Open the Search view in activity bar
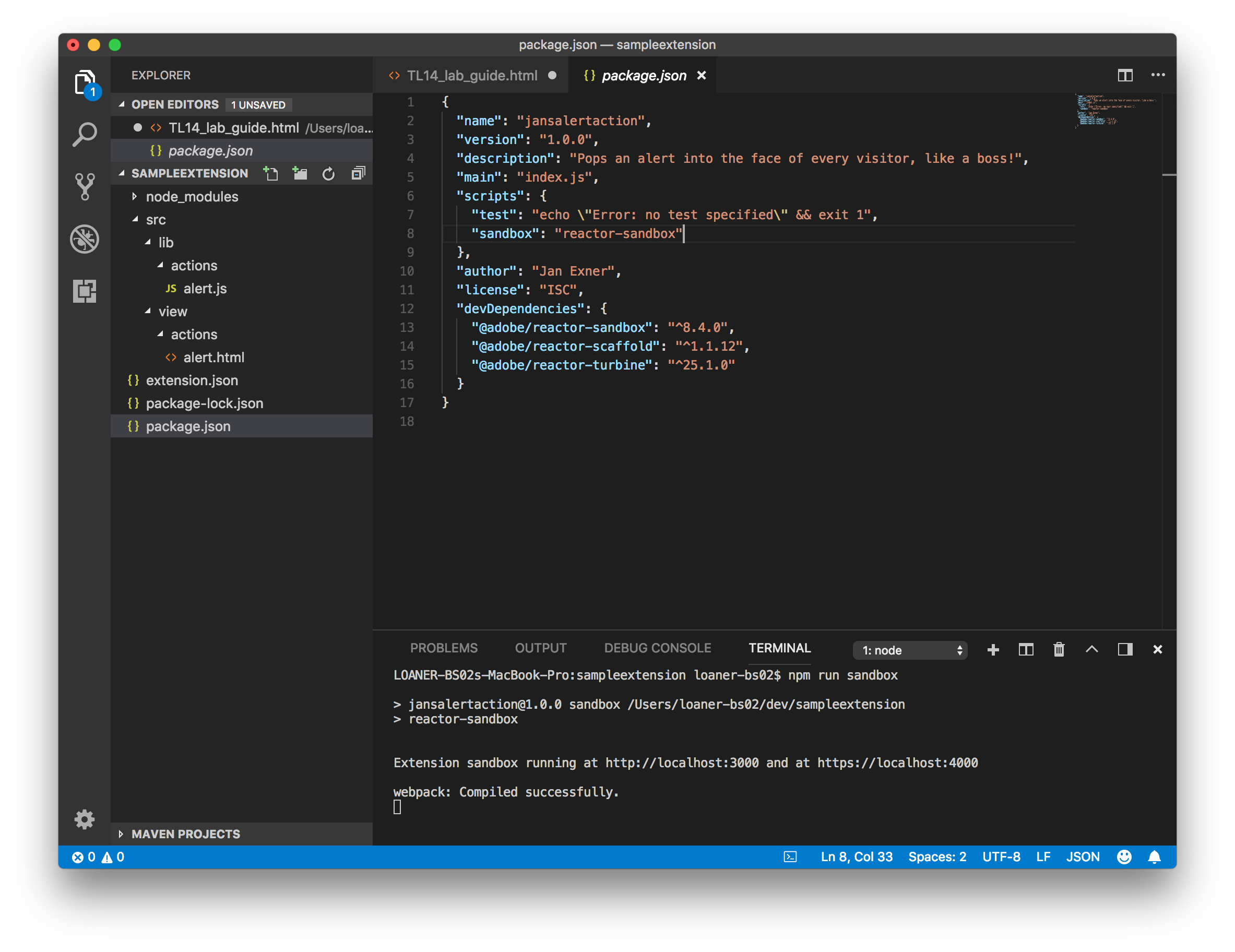This screenshot has width=1235, height=952. (x=85, y=135)
